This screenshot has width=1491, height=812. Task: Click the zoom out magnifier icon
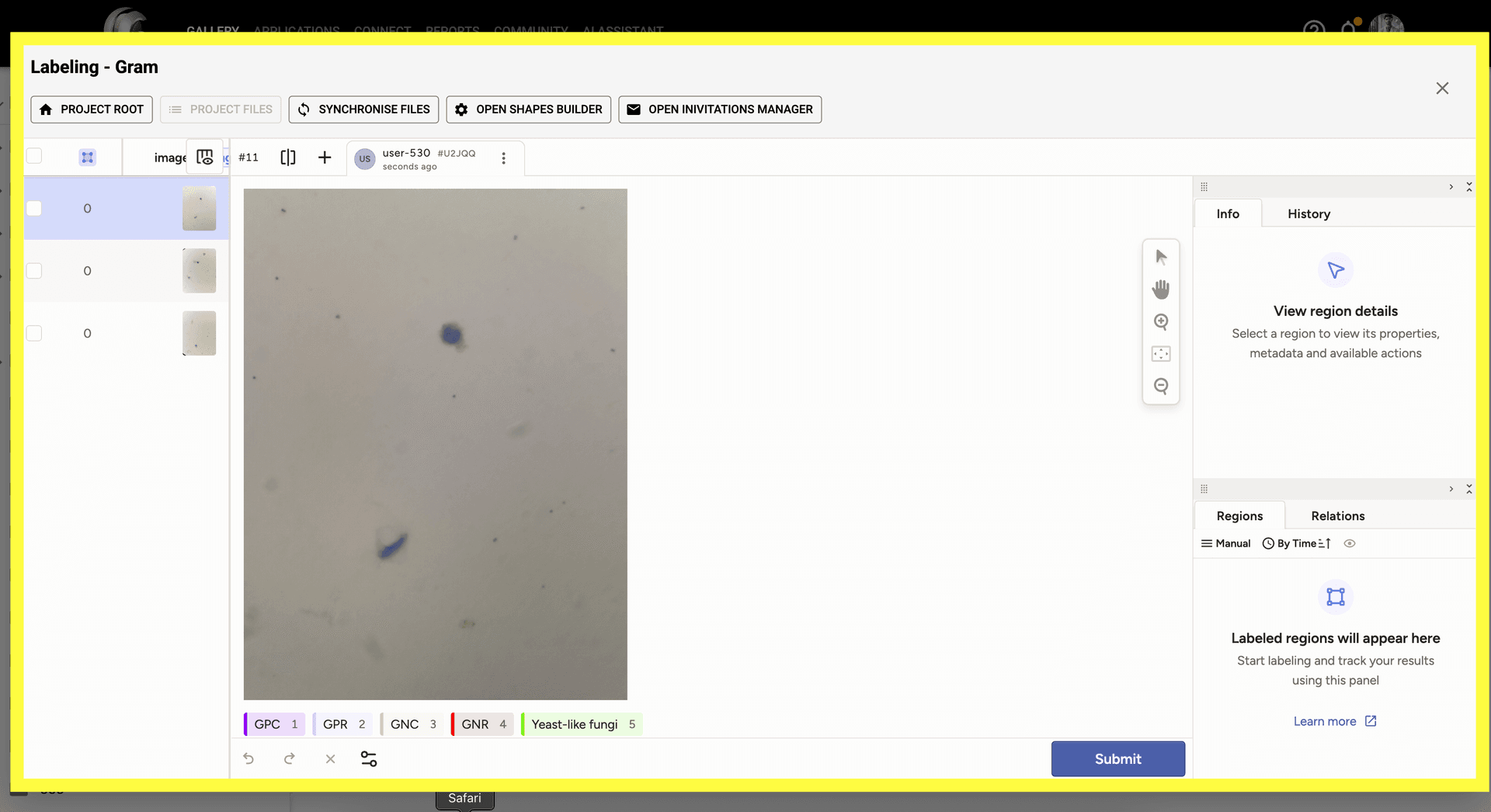1161,387
